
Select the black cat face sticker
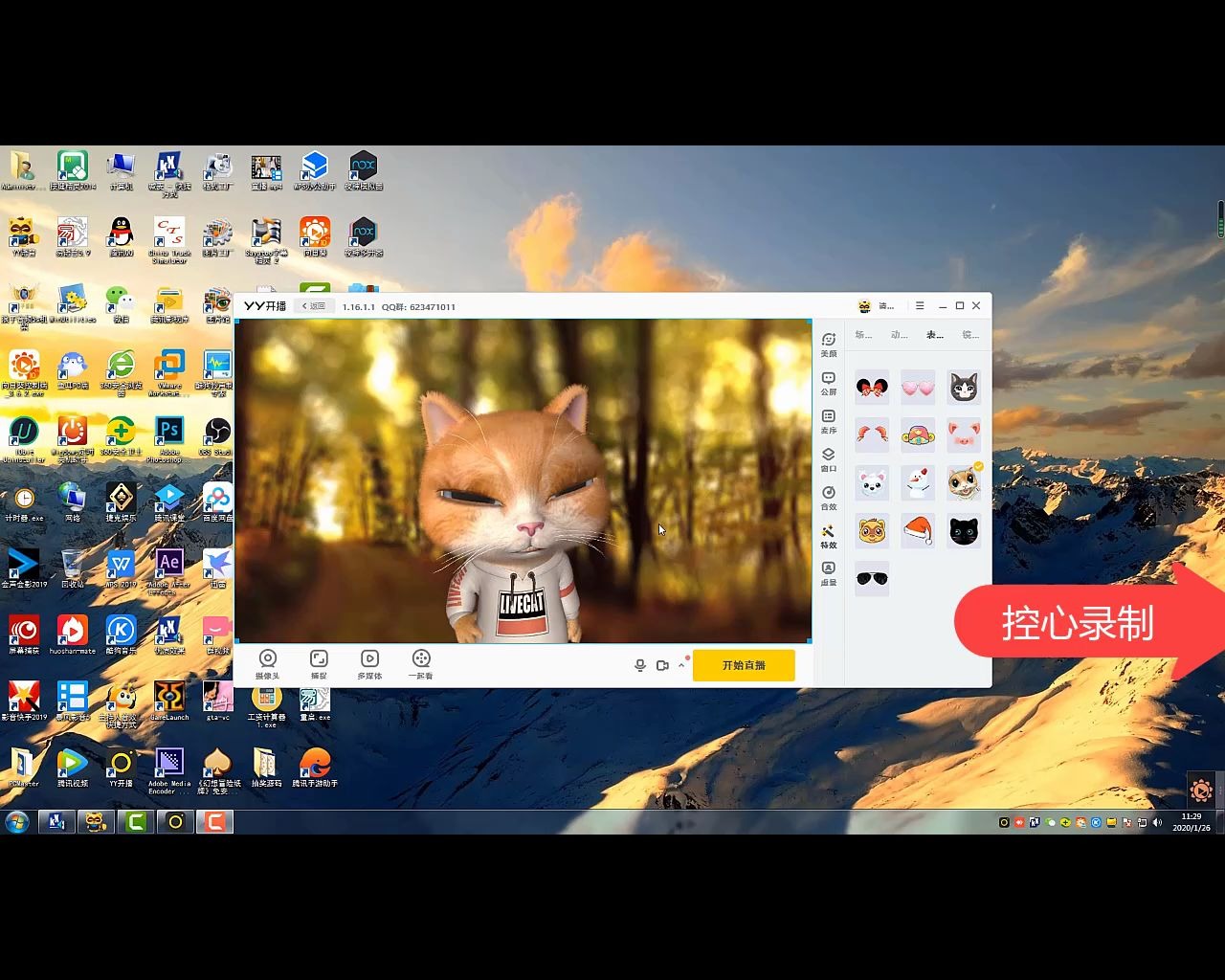coord(964,531)
